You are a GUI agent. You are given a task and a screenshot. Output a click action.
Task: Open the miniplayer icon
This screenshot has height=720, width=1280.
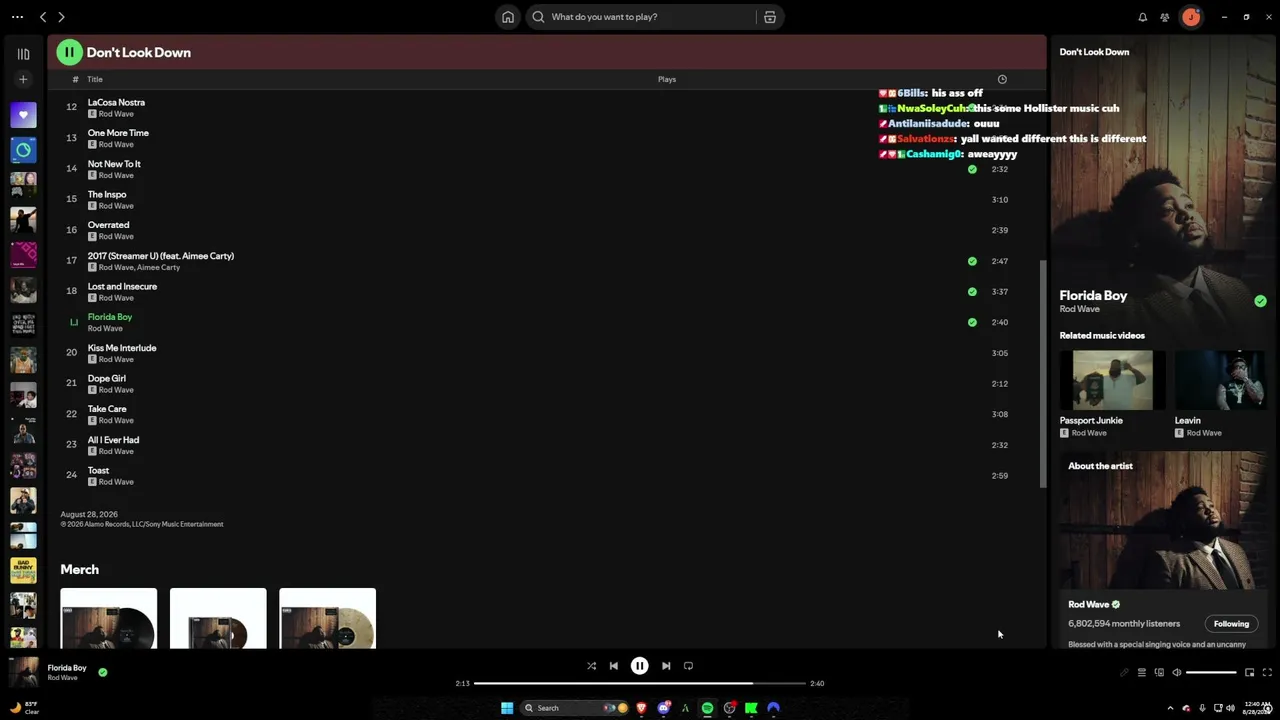coord(1249,673)
